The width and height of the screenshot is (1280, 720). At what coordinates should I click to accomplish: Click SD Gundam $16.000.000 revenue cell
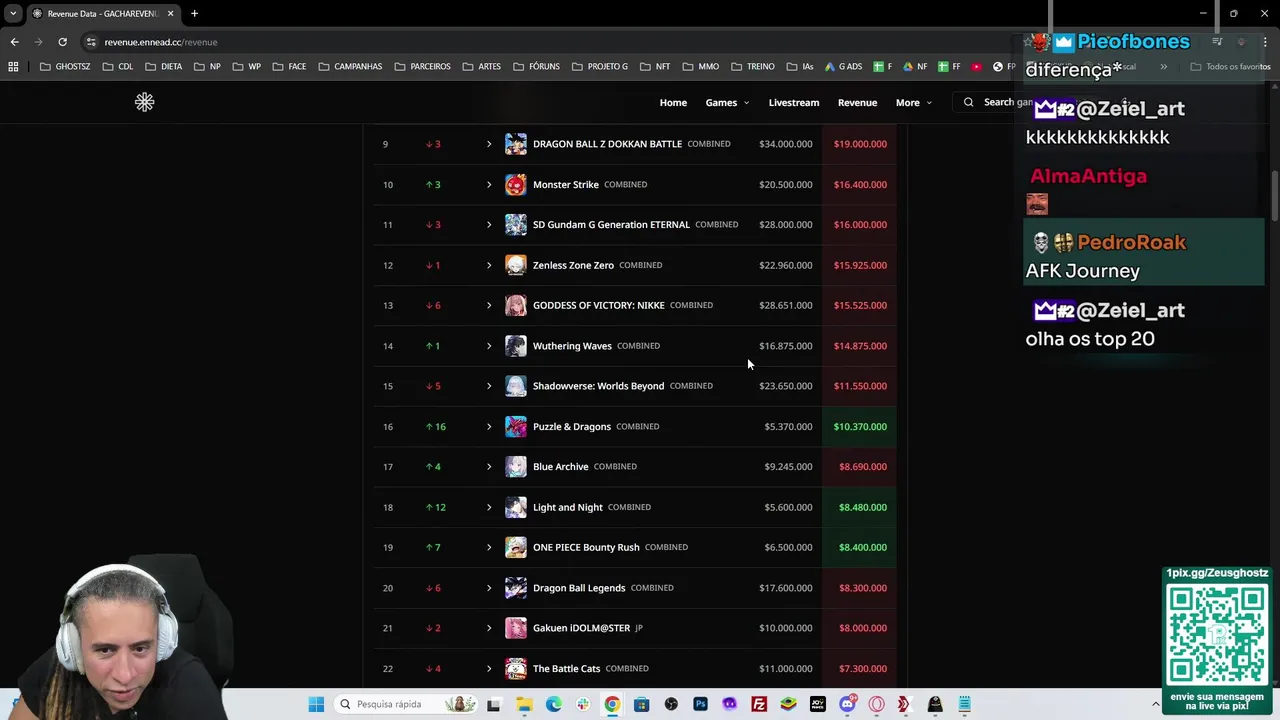(860, 225)
